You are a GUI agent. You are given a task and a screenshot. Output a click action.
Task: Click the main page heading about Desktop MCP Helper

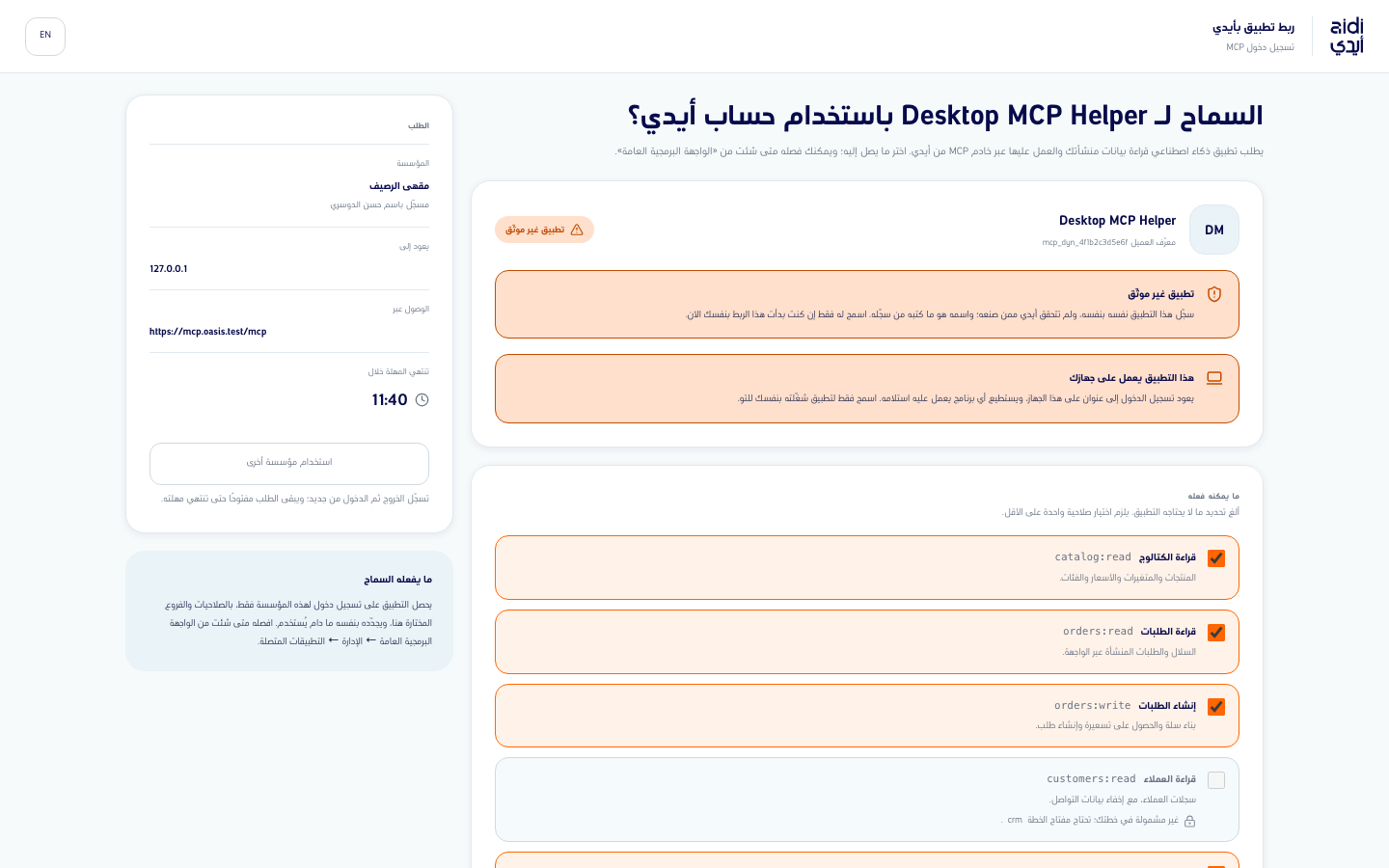coord(945,117)
